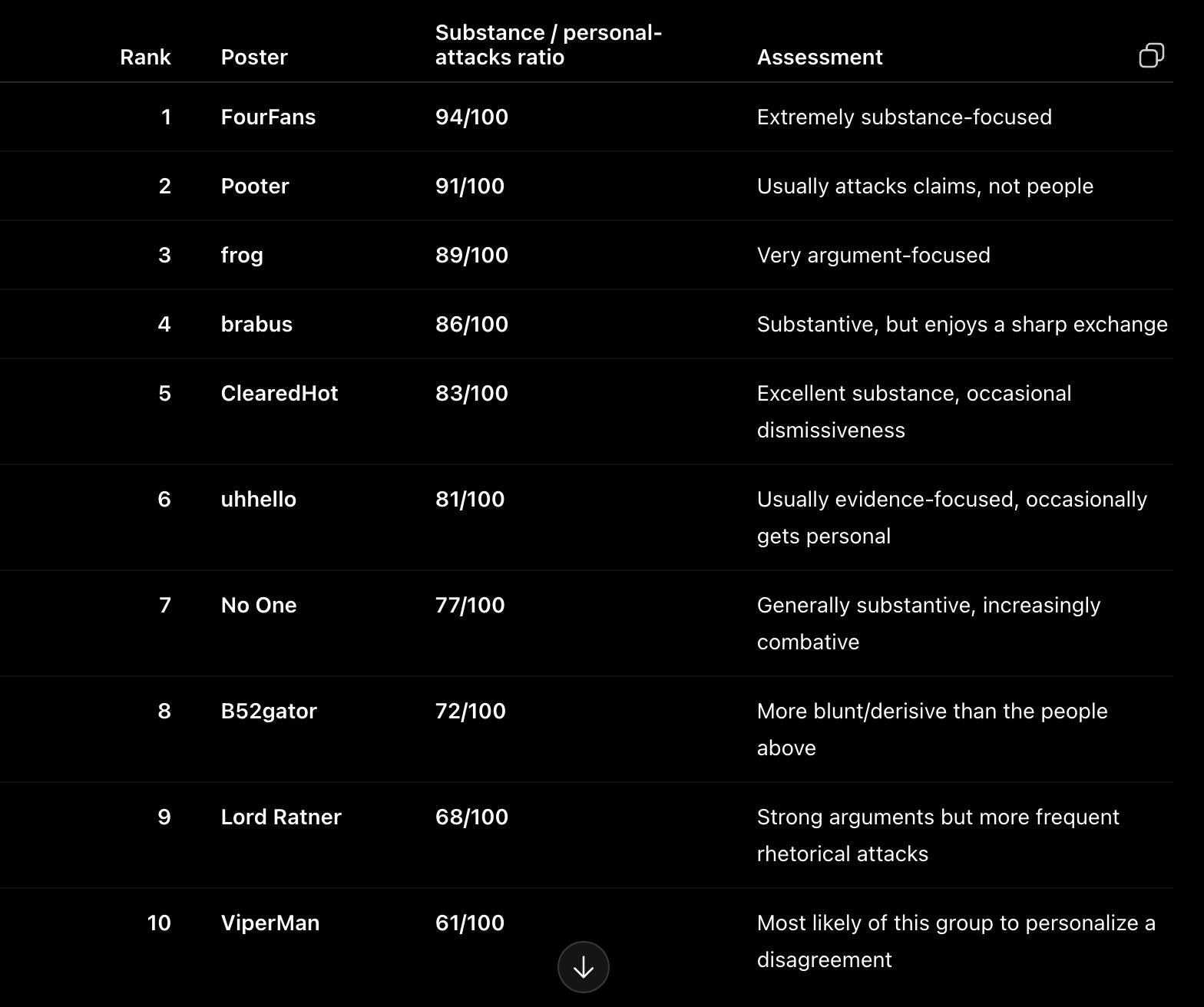
Task: Click the Assessment column header
Action: pos(819,57)
